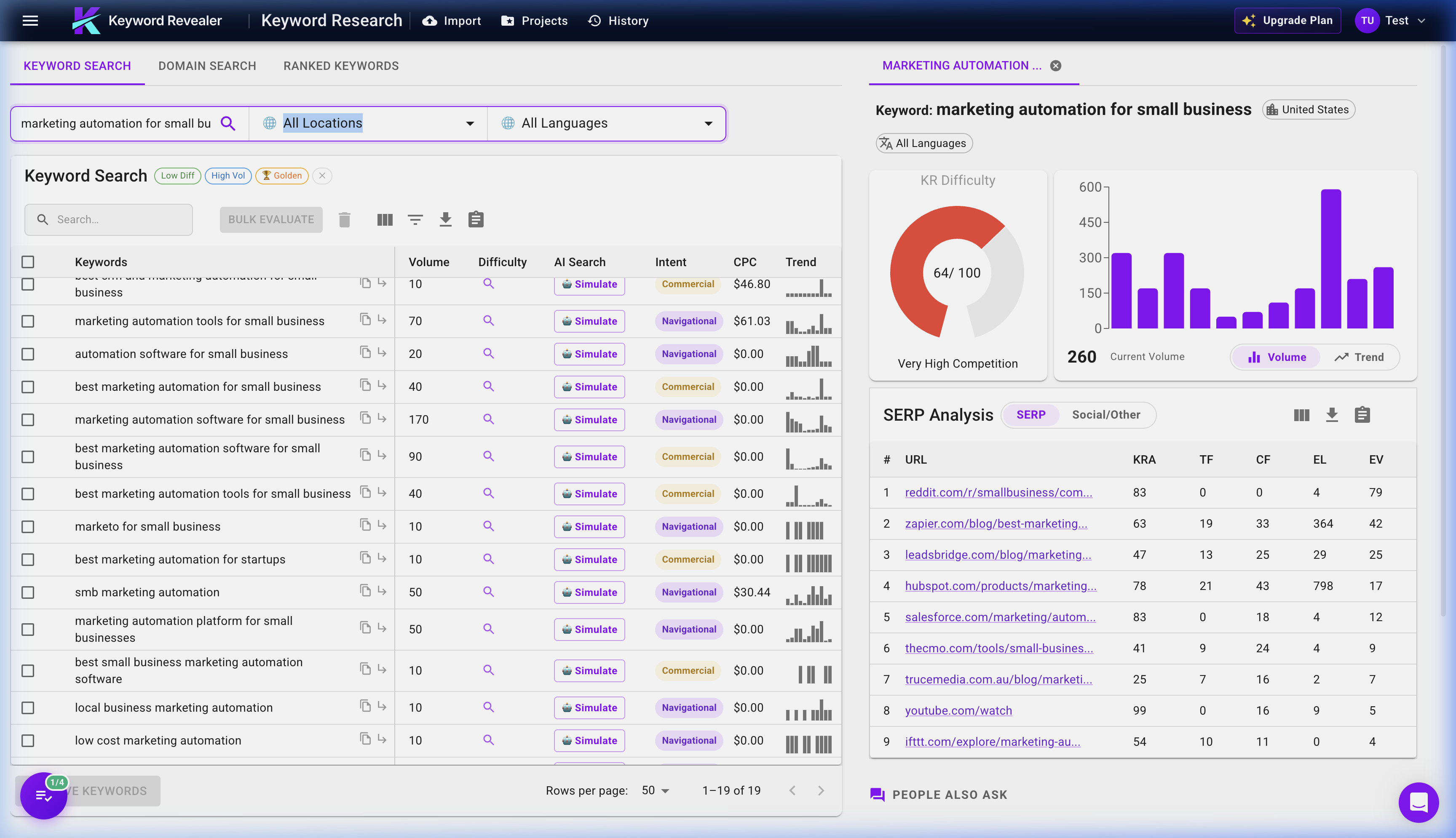Click the search magnifier icon in keyword field
The image size is (1456, 838).
point(228,123)
